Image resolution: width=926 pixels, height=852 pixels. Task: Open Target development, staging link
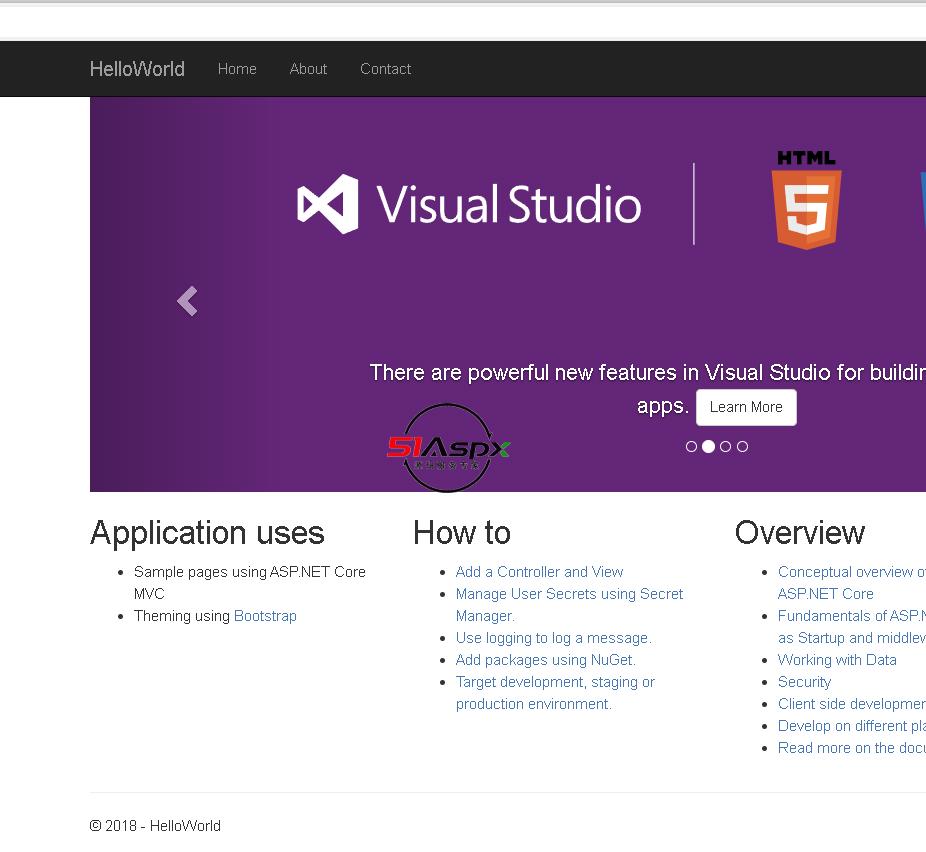(555, 693)
